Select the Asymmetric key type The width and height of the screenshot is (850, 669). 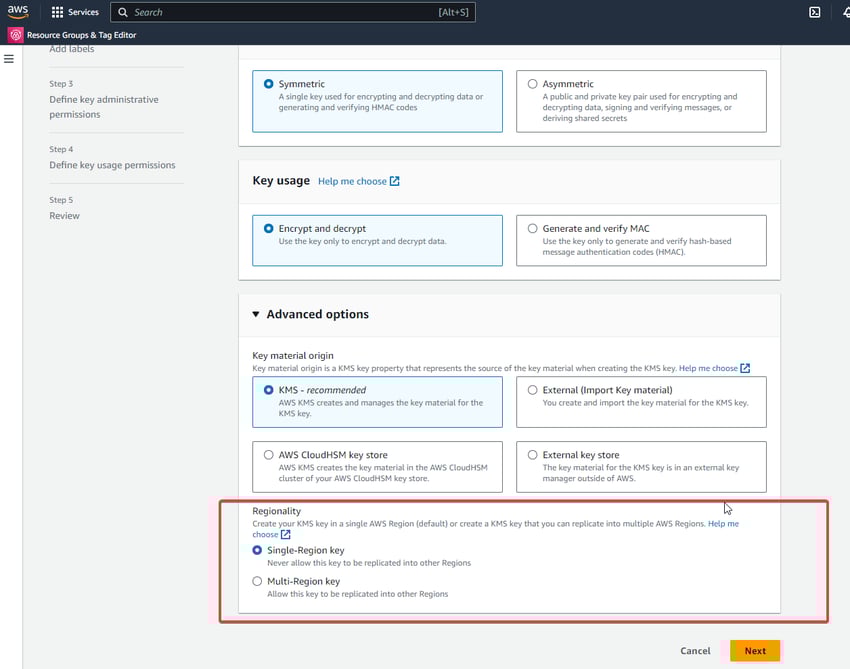tap(531, 84)
